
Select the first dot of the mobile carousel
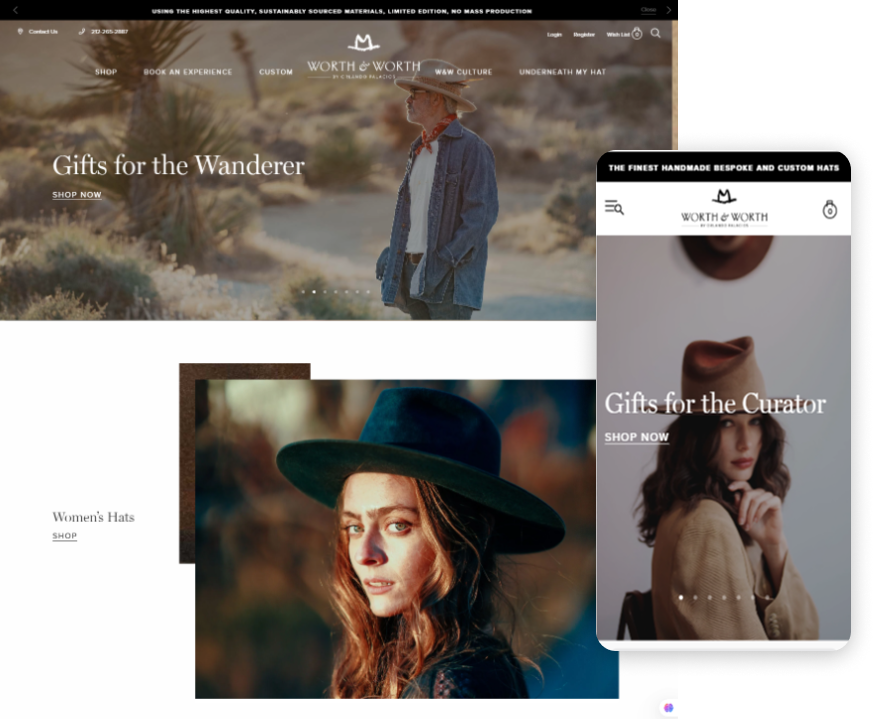681,597
